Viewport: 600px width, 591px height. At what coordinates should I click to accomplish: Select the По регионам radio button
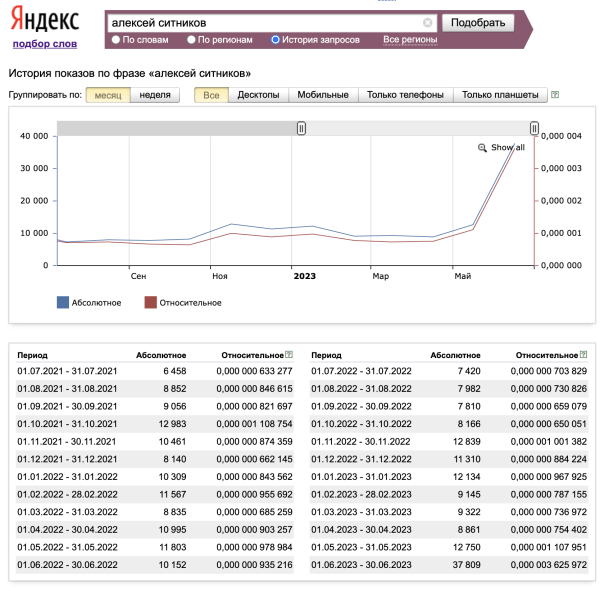pyautogui.click(x=191, y=39)
